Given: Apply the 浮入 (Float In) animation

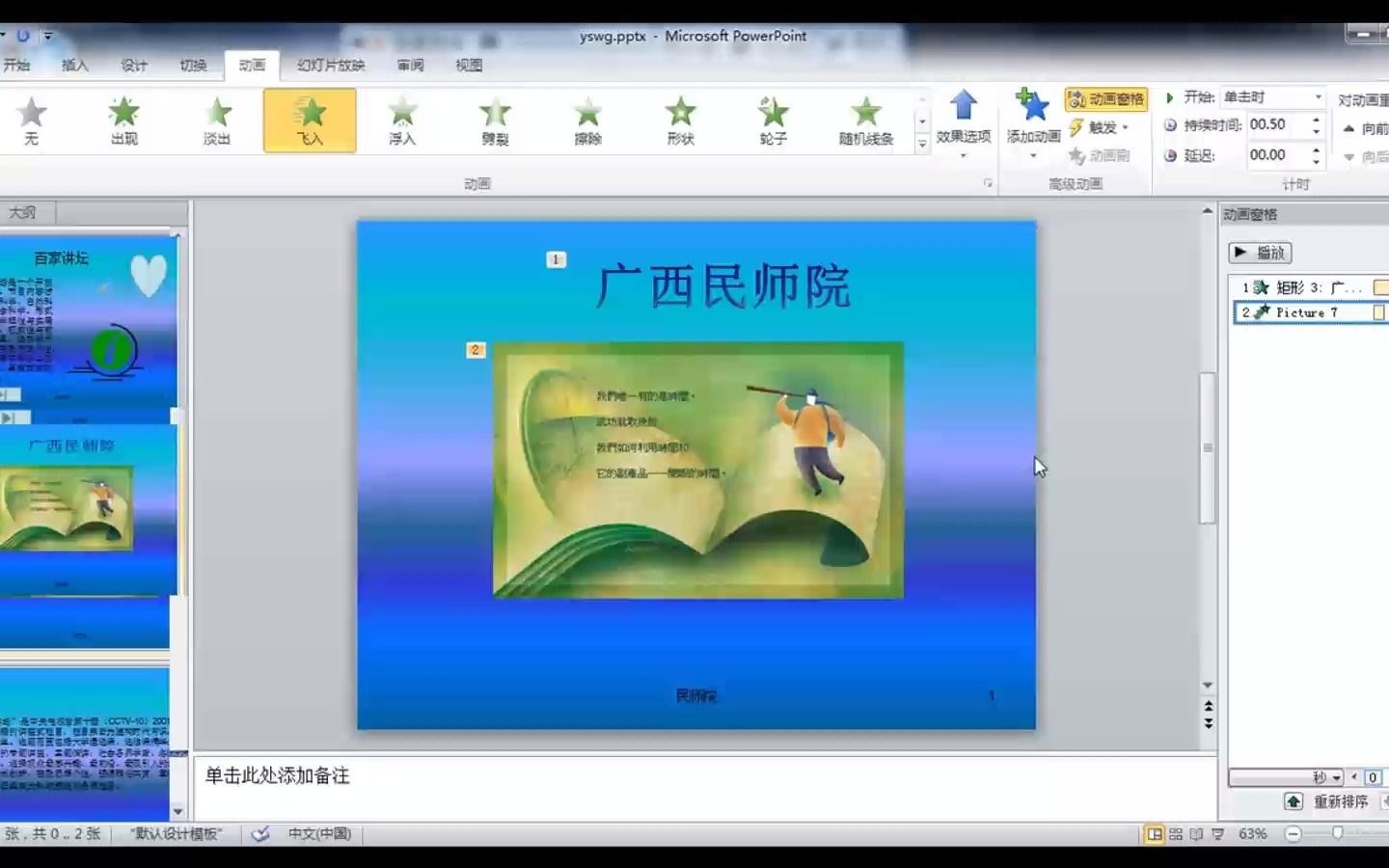Looking at the screenshot, I should coord(402,121).
